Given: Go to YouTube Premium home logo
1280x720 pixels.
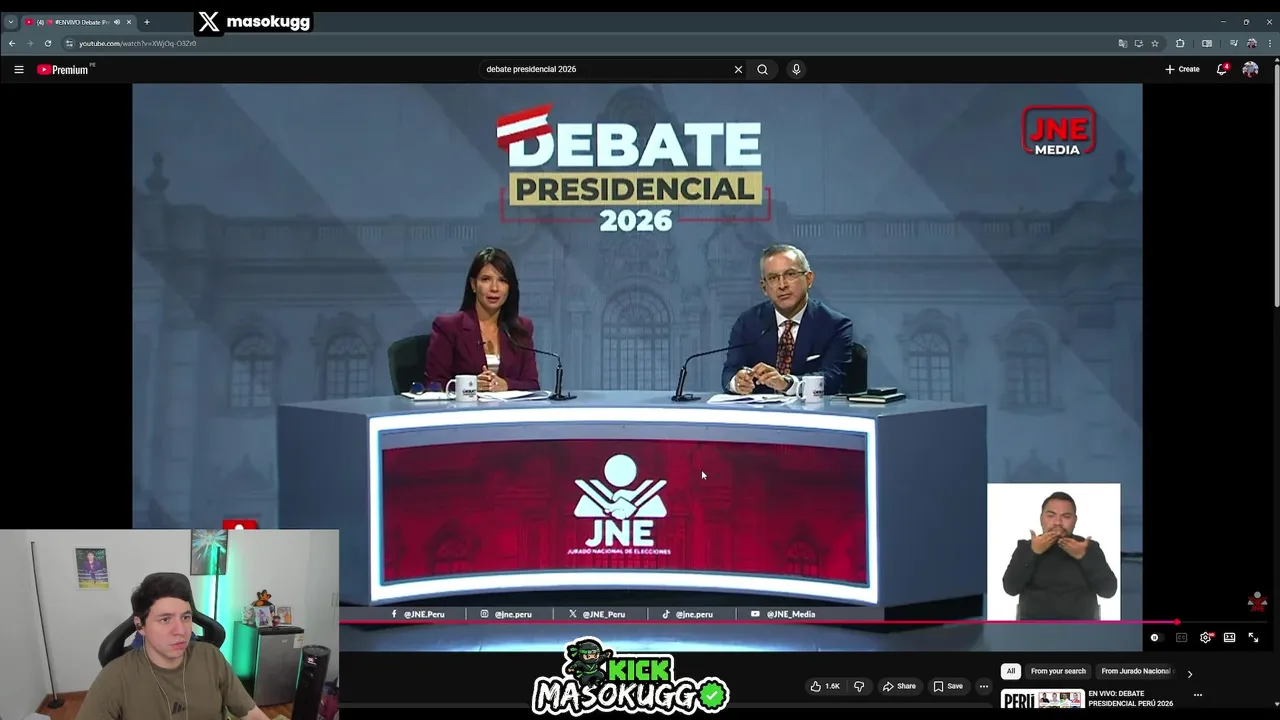Looking at the screenshot, I should [x=65, y=69].
